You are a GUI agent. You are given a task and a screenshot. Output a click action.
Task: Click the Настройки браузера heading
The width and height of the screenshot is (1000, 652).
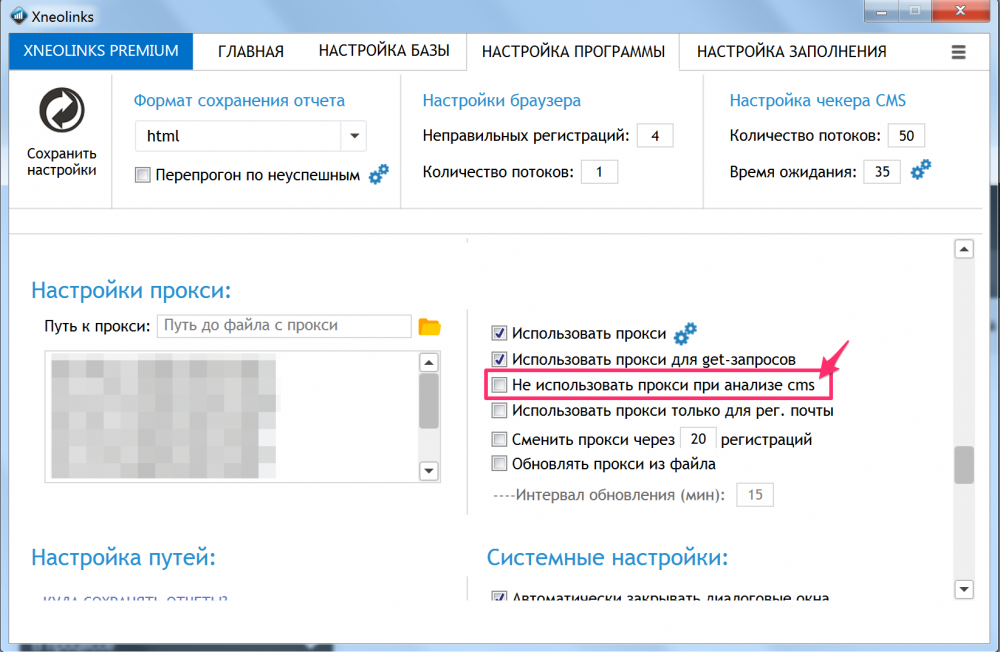pos(501,101)
